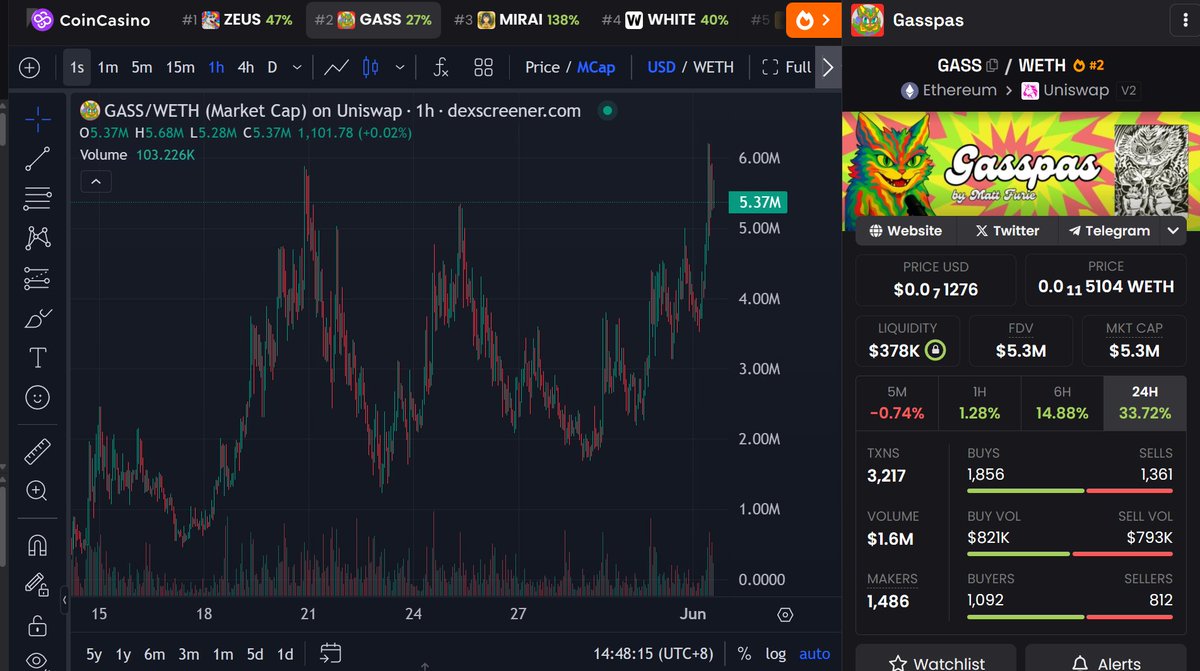Open chart settings gear near the price axis
Viewport: 1200px width, 671px height.
click(x=785, y=615)
